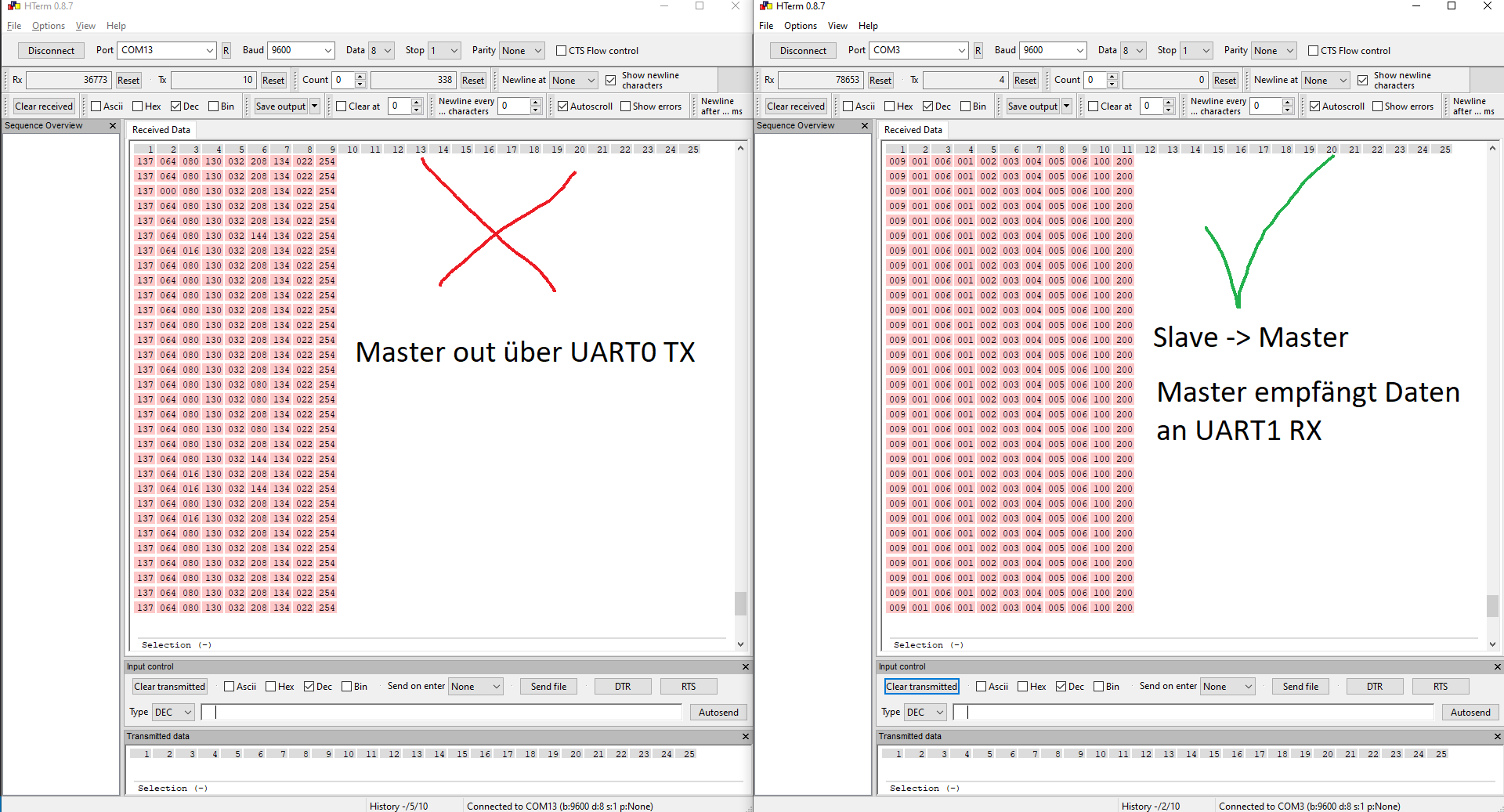
Task: Maximize the right HTerm window
Action: [x=1452, y=6]
